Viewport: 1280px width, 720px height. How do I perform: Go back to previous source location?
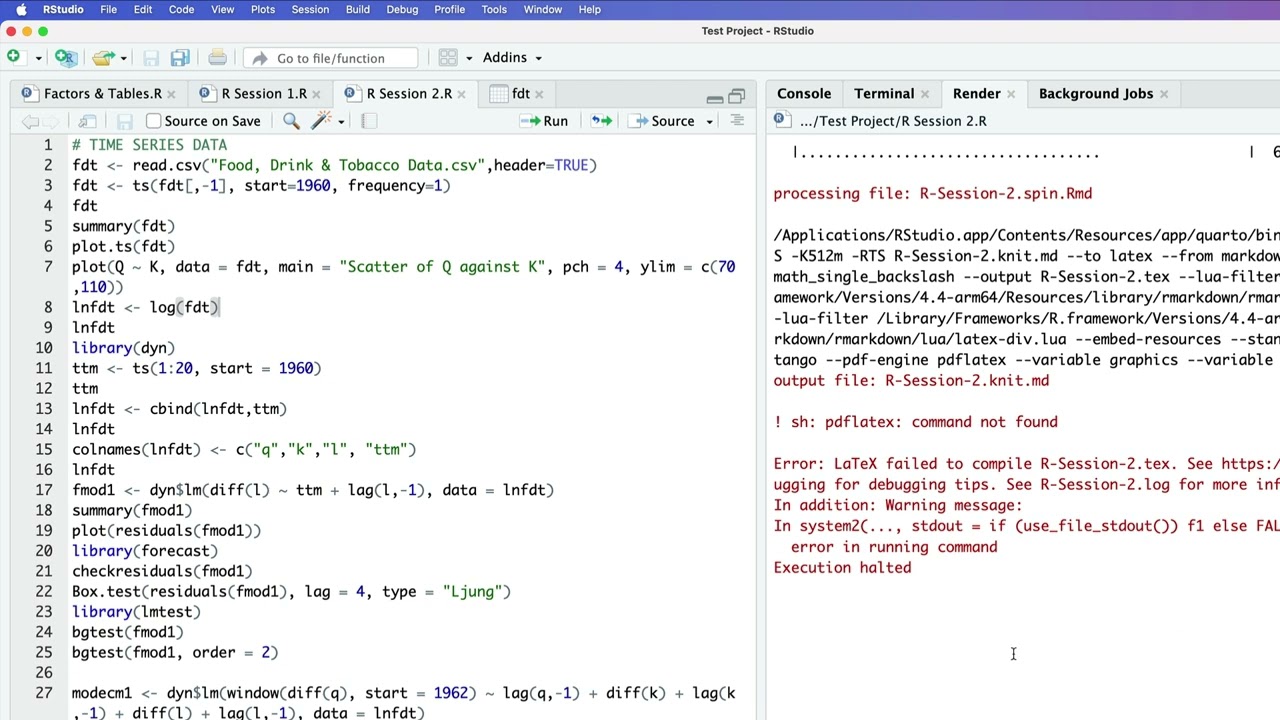click(x=30, y=121)
